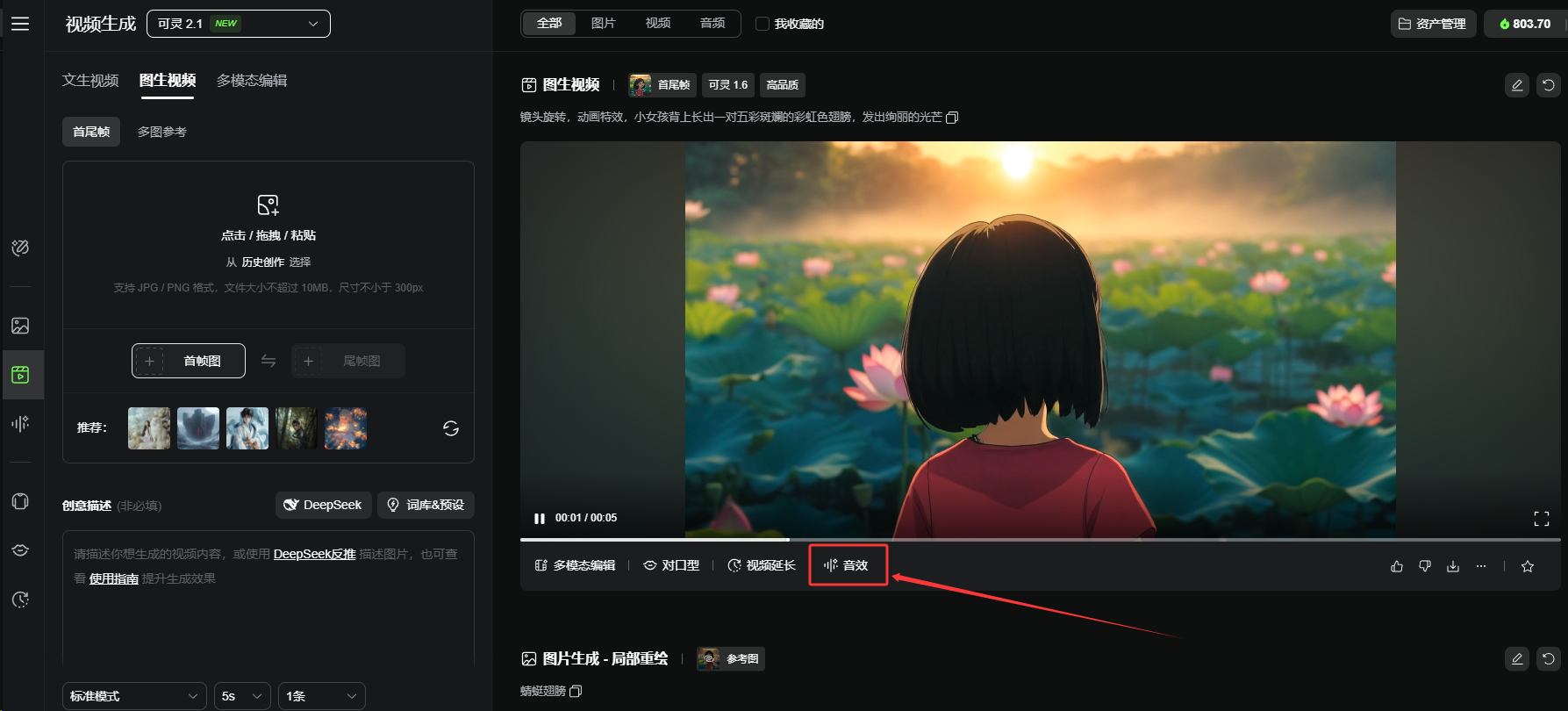This screenshot has width=1568, height=711.
Task: Open more options ellipsis under the video
Action: [x=1481, y=566]
